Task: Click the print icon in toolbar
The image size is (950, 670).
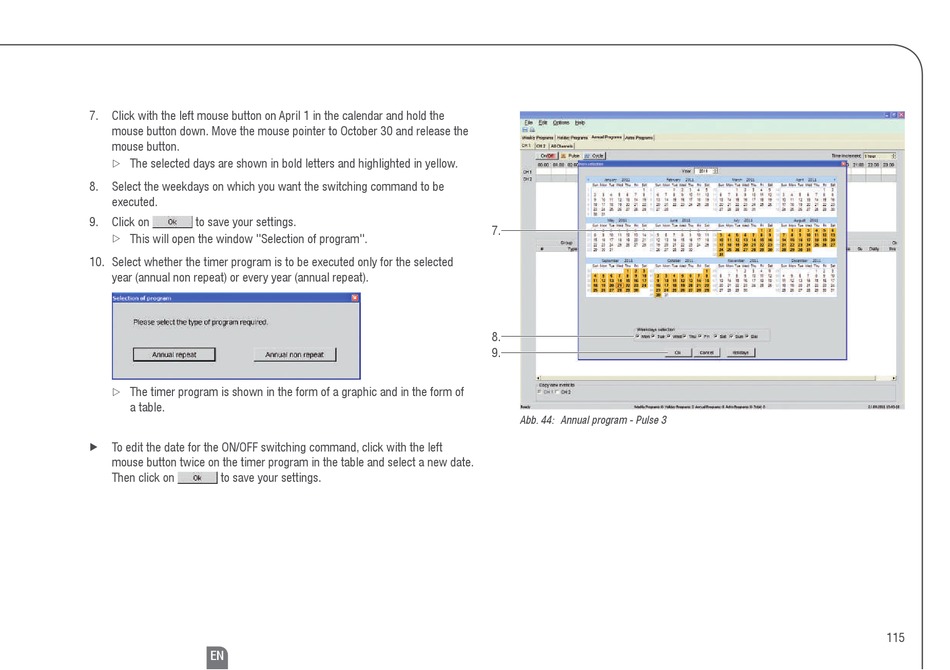Action: point(532,130)
